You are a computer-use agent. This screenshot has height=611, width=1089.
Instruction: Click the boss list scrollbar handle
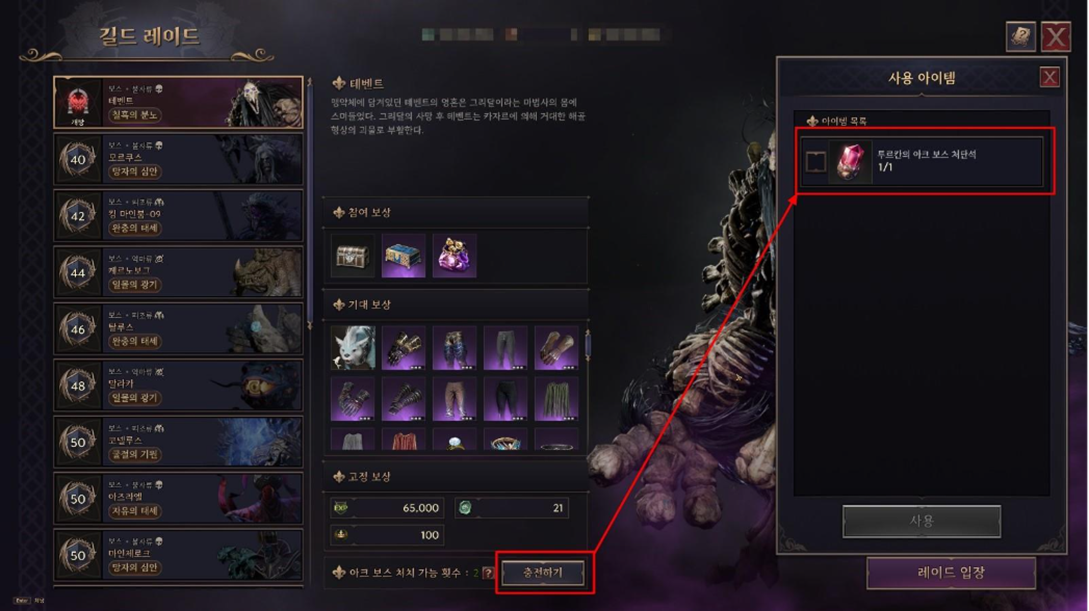coord(310,205)
